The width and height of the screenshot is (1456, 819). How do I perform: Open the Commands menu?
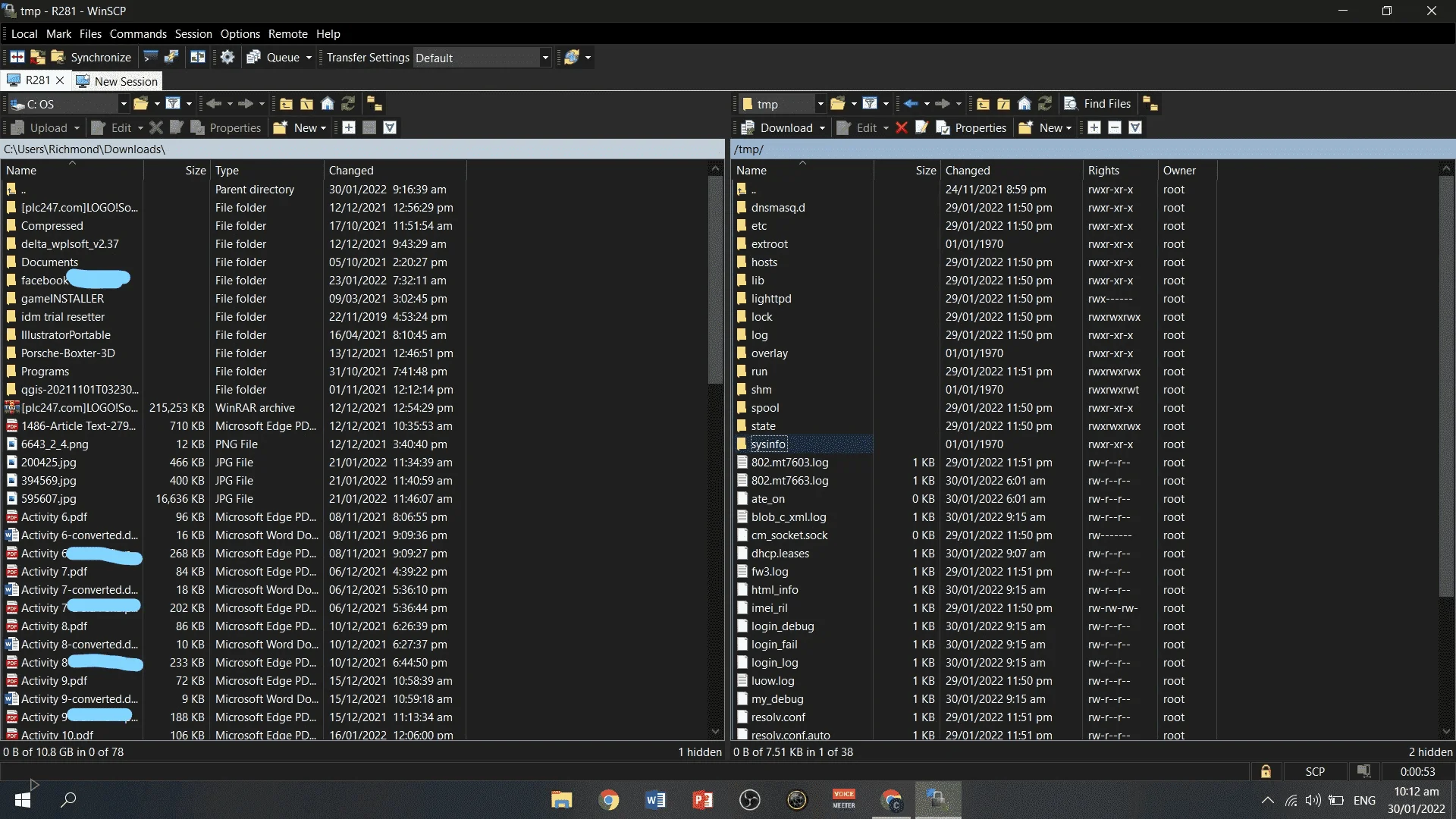pyautogui.click(x=138, y=33)
